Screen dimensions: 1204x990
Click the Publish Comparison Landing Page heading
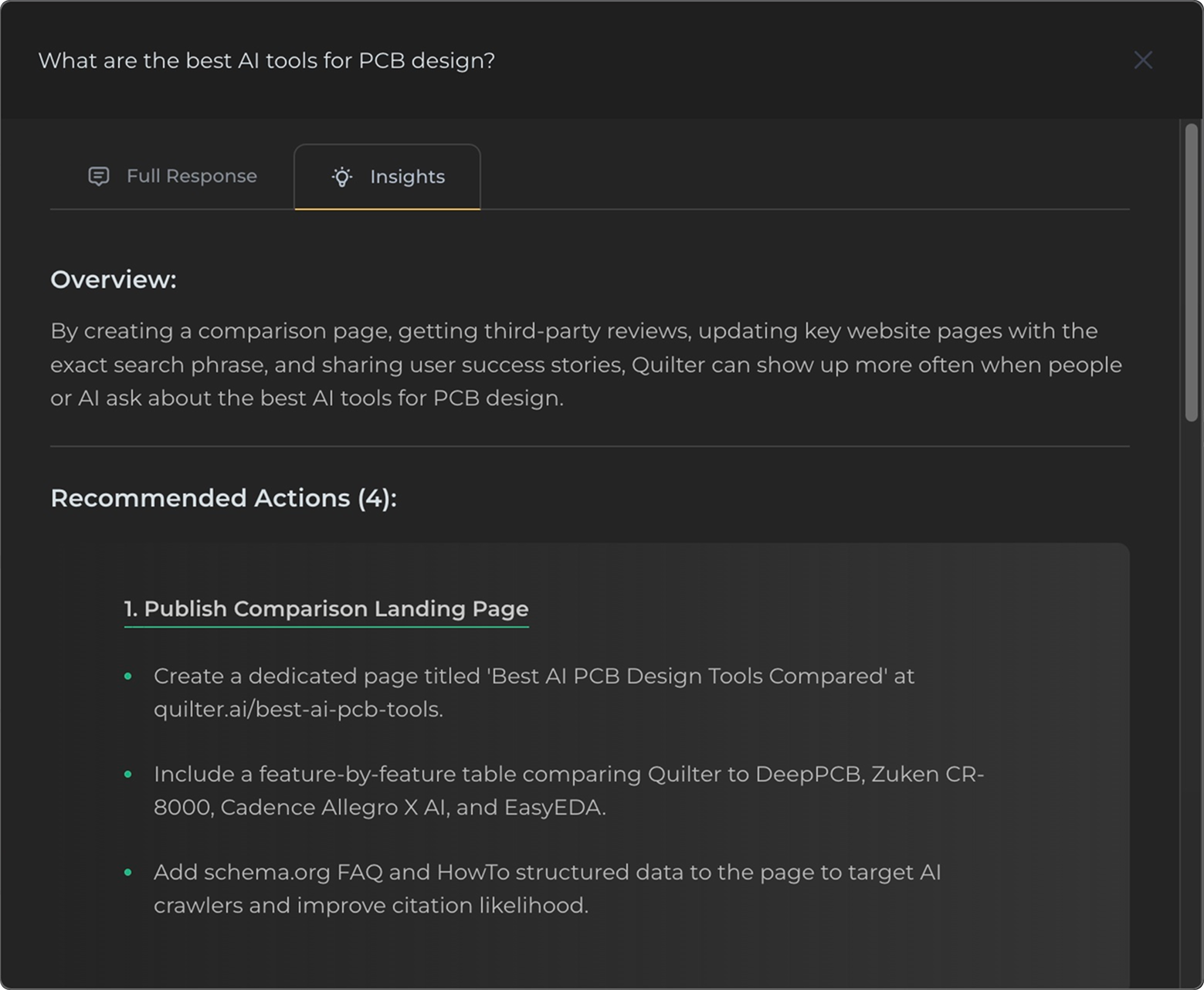tap(326, 609)
